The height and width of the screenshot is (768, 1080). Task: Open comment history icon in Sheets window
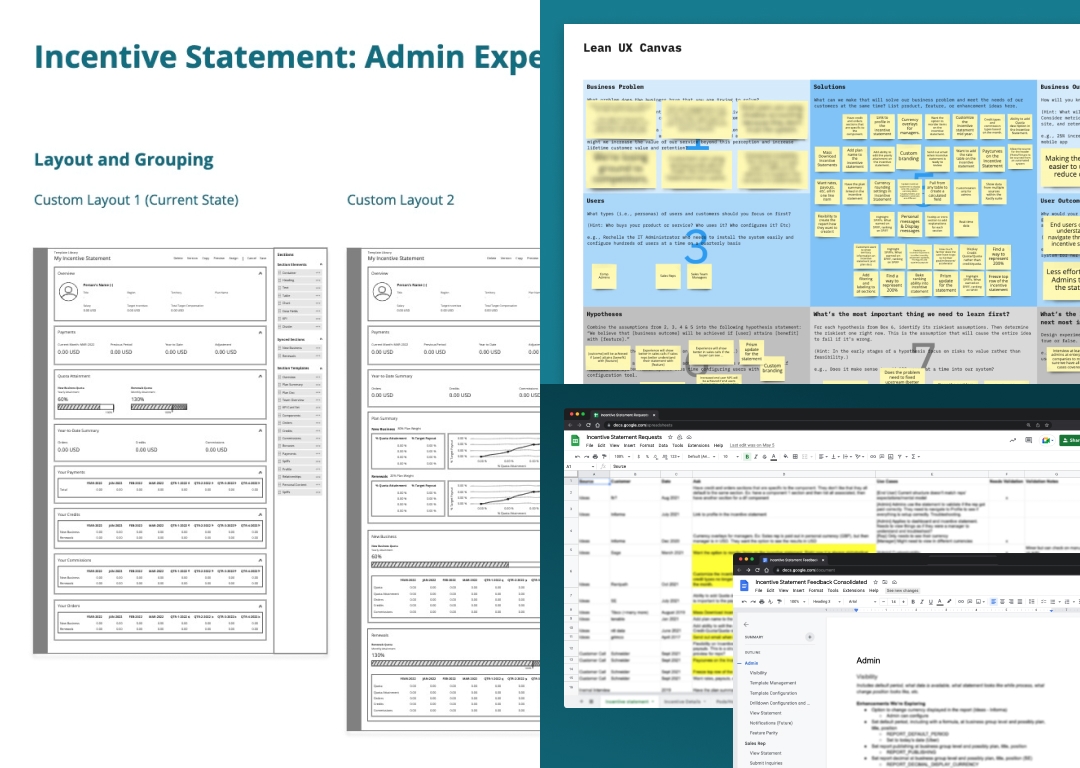(x=1028, y=440)
